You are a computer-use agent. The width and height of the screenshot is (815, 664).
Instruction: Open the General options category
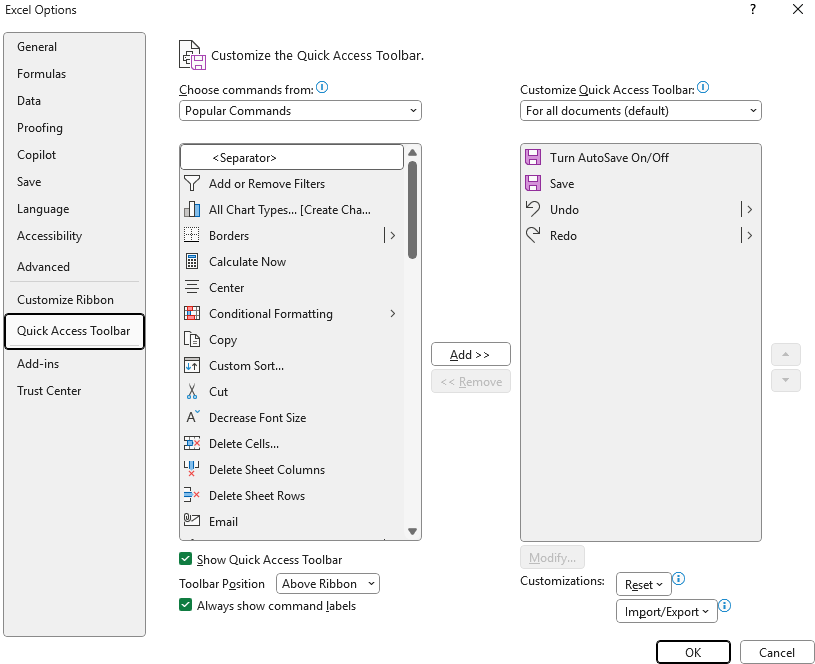(74, 47)
